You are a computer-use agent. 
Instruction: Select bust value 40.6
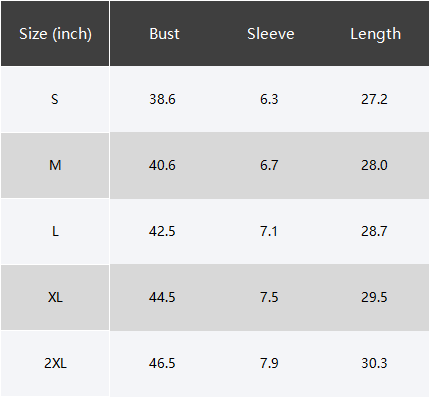(x=162, y=165)
